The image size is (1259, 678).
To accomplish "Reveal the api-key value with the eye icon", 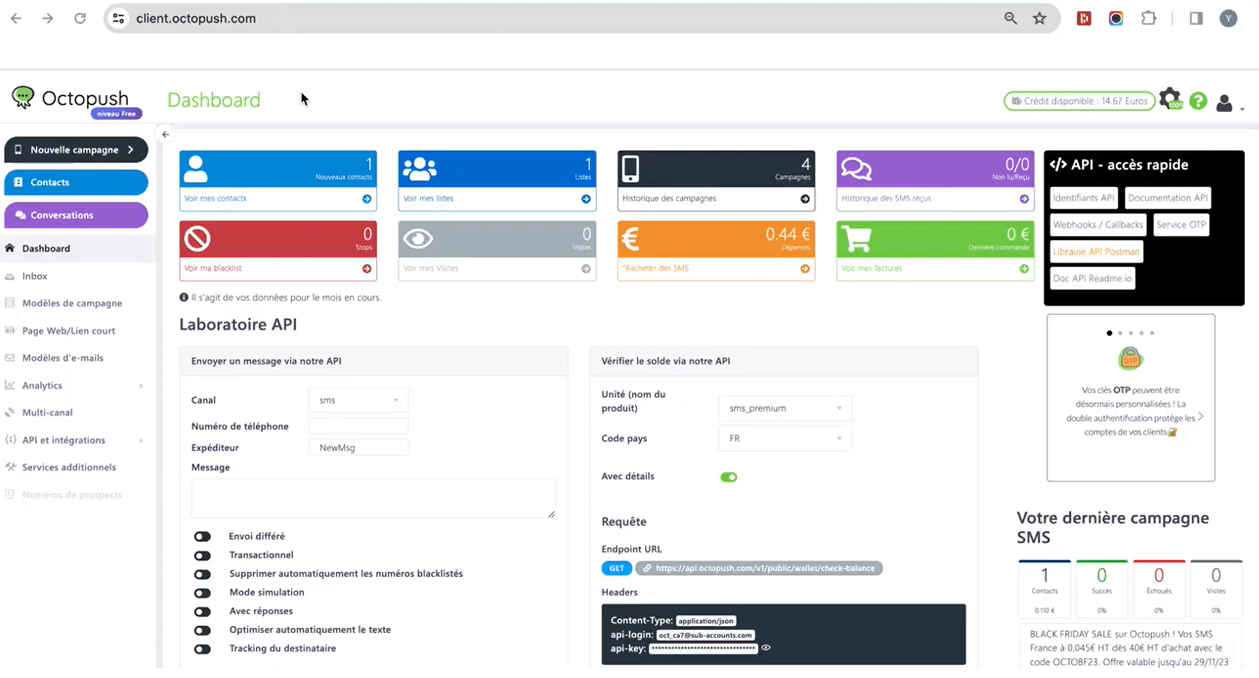I will click(766, 648).
